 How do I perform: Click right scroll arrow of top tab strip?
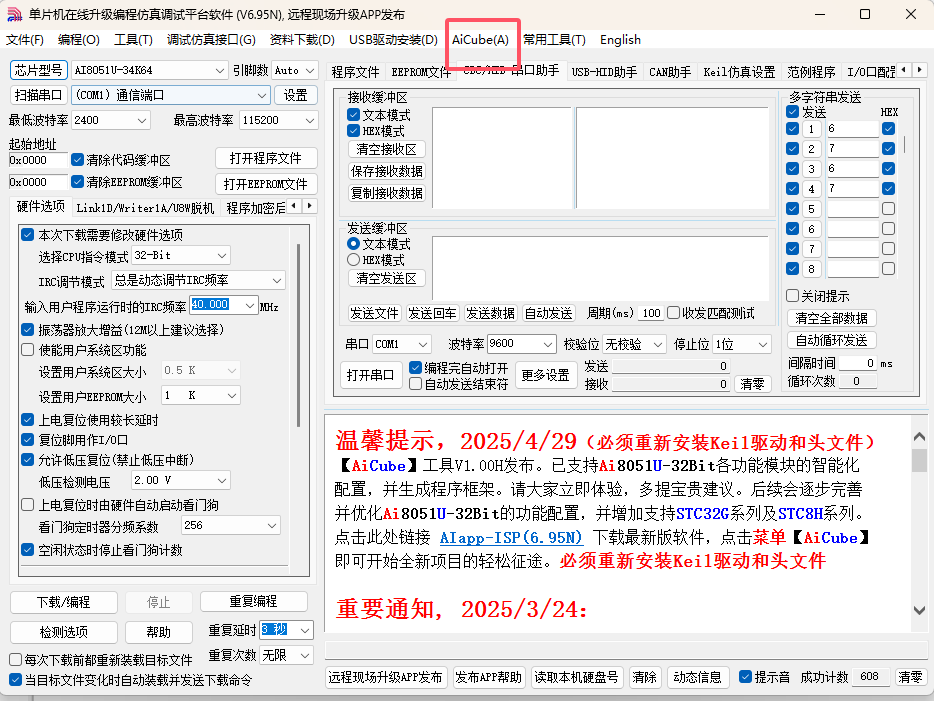pyautogui.click(x=919, y=70)
